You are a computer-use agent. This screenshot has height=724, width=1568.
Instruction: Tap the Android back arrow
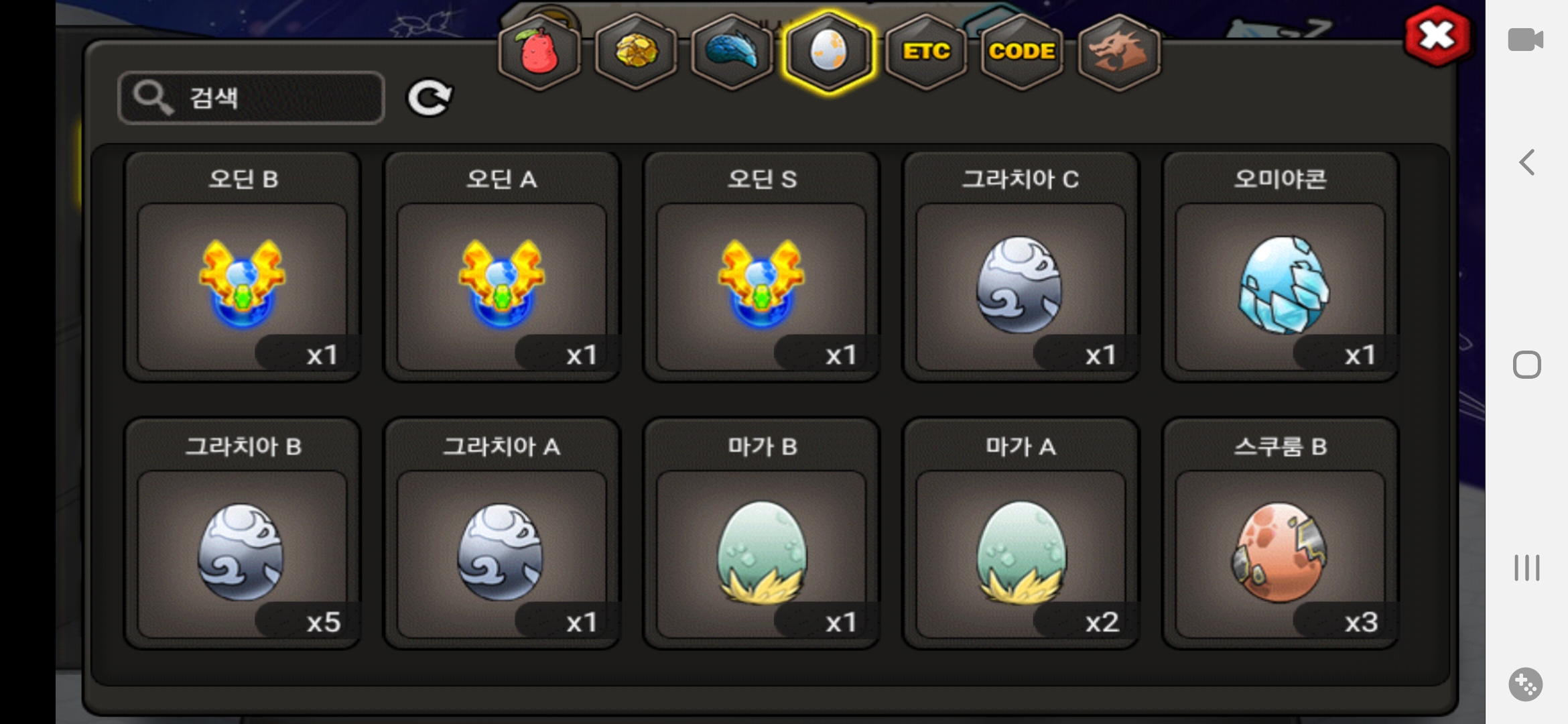pyautogui.click(x=1526, y=162)
